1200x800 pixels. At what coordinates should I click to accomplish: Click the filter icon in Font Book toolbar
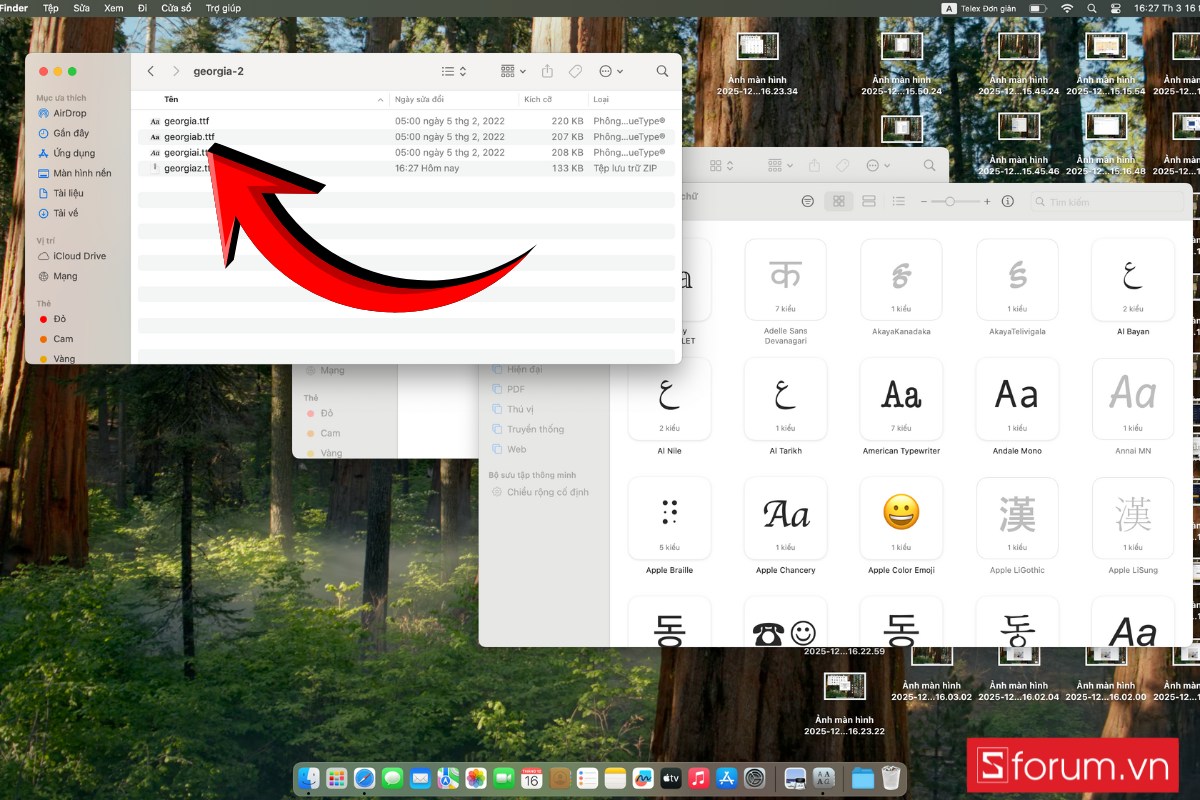point(808,201)
